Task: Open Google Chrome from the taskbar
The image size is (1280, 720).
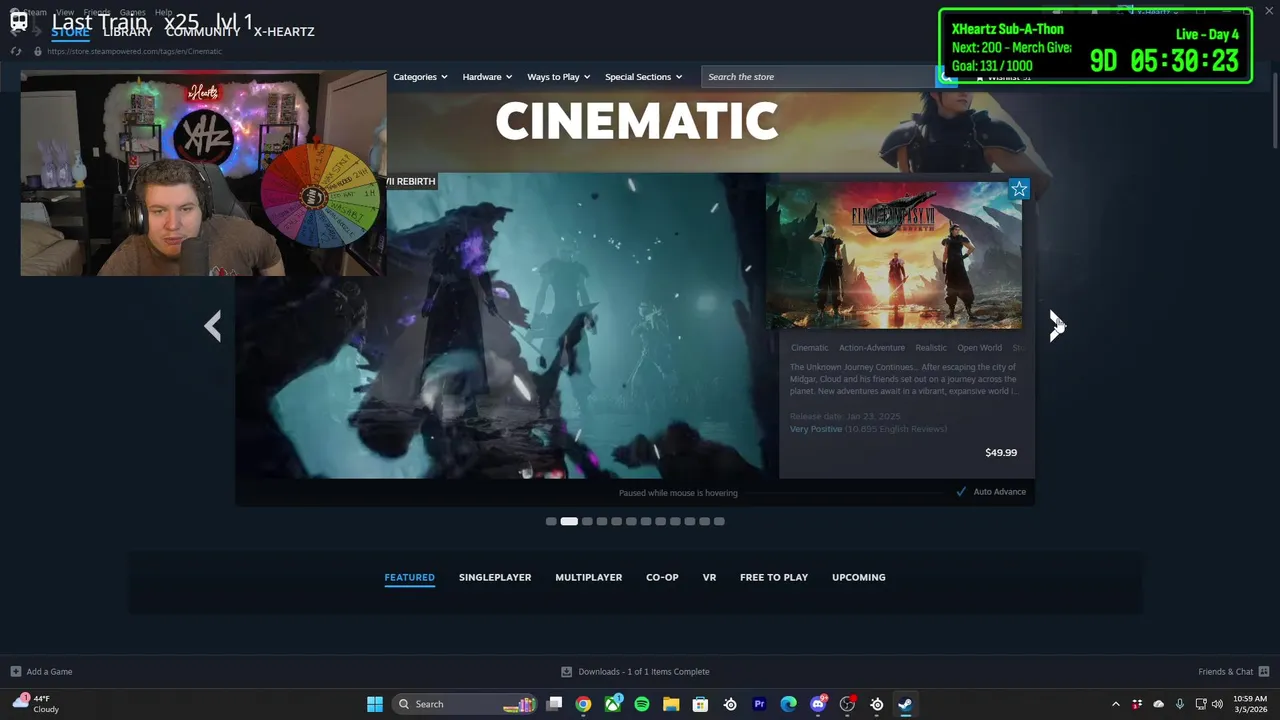Action: pyautogui.click(x=583, y=704)
